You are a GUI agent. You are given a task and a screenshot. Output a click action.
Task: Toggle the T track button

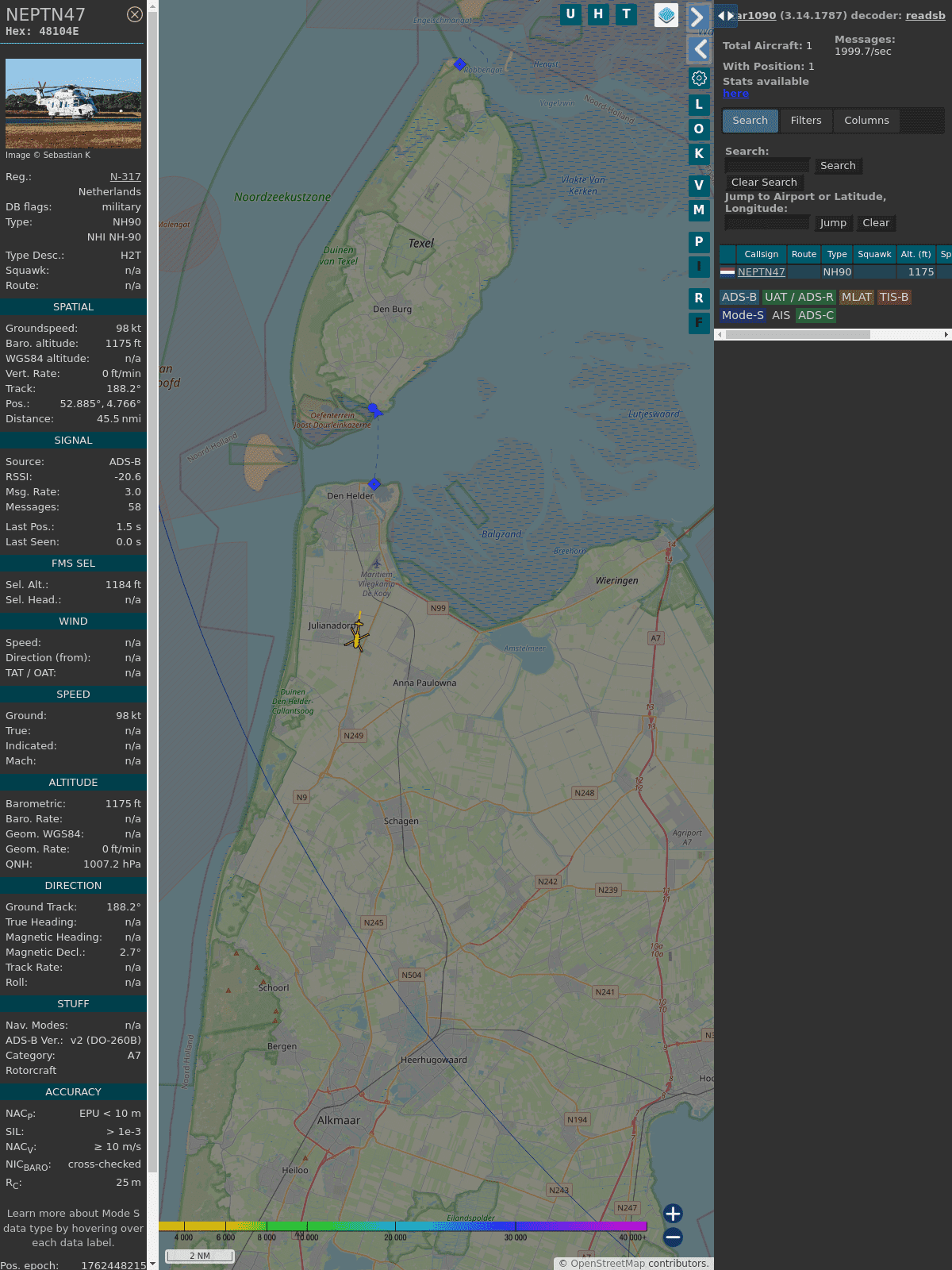tap(626, 14)
